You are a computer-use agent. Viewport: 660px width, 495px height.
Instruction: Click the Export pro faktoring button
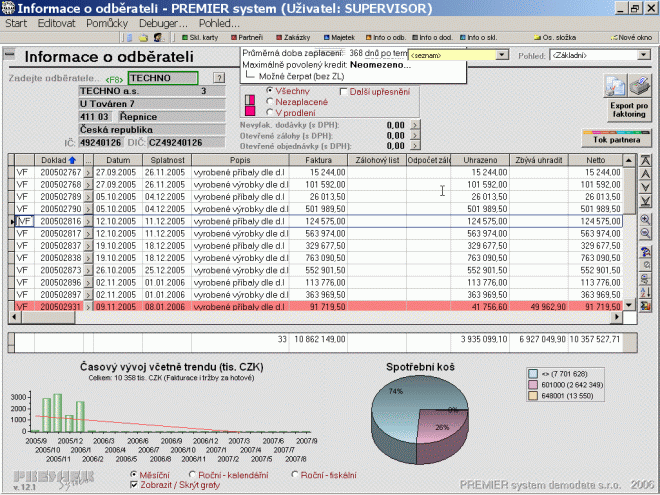pyautogui.click(x=629, y=110)
